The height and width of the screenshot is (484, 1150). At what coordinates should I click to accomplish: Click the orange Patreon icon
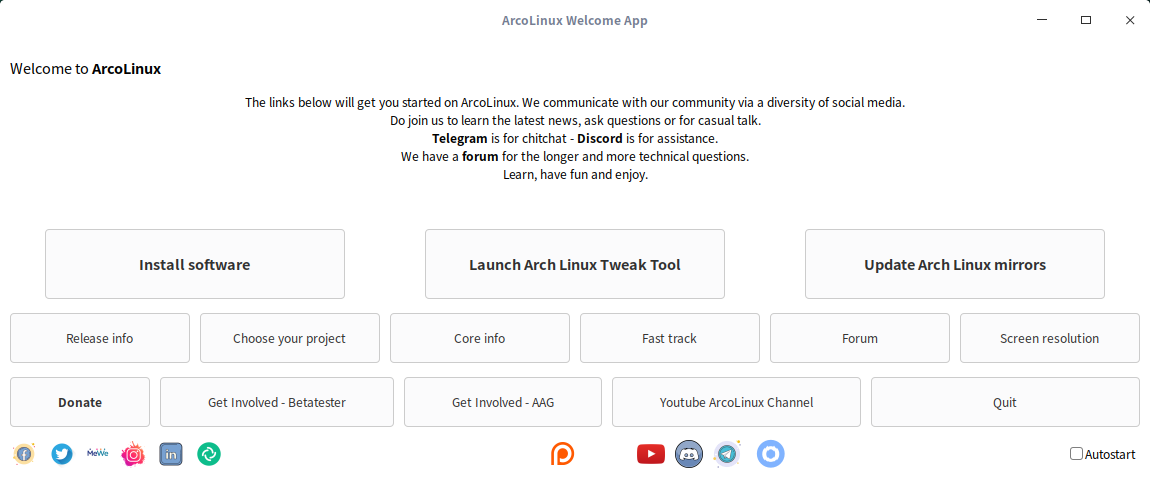point(563,454)
